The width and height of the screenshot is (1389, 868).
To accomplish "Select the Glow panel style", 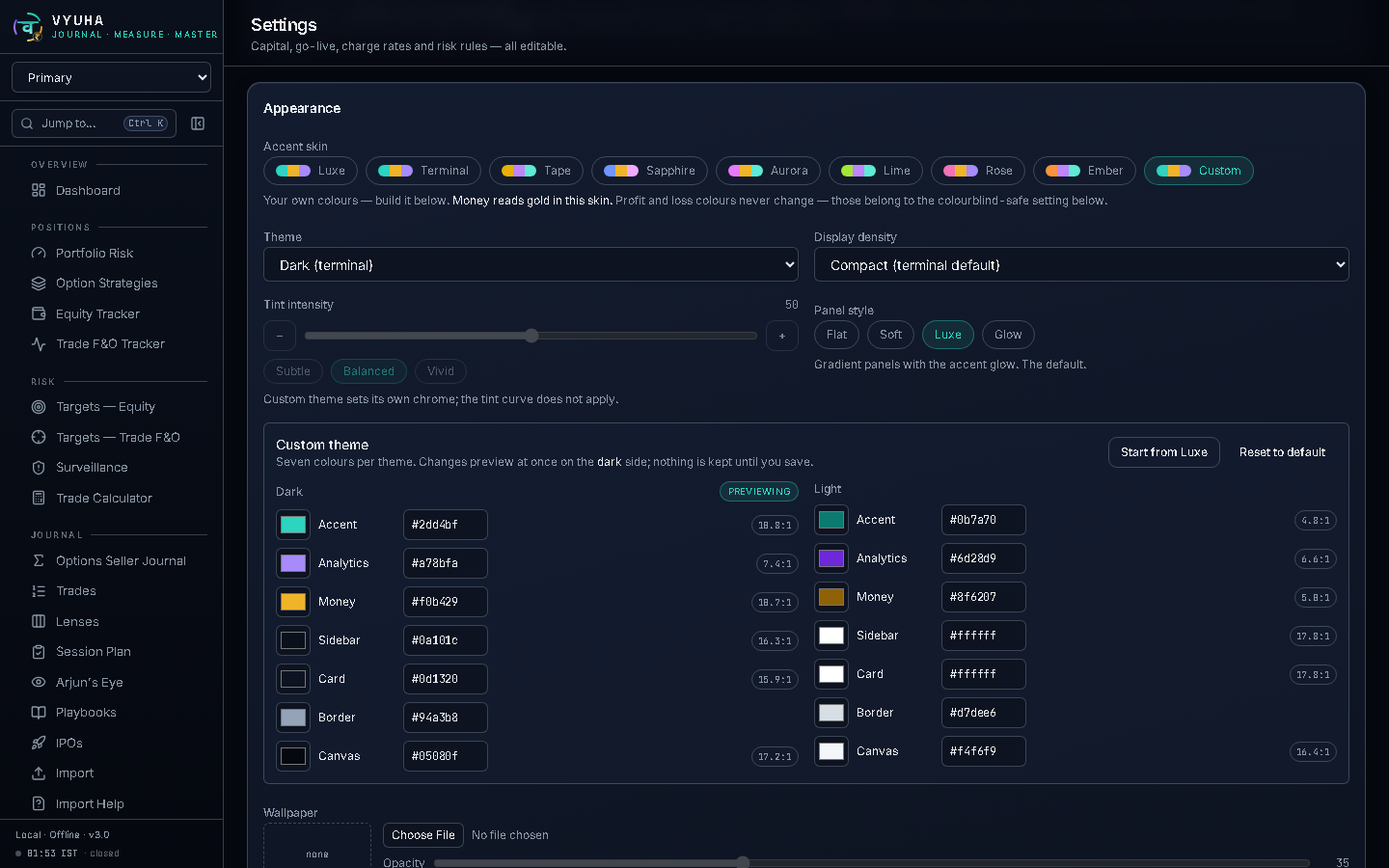I will pos(1008,335).
